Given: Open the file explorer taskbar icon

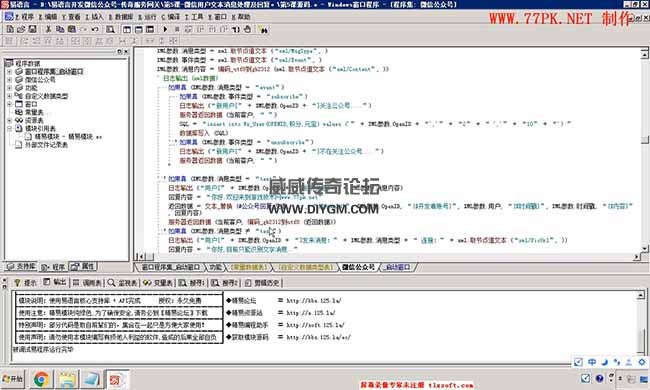Looking at the screenshot, I should tap(67, 379).
